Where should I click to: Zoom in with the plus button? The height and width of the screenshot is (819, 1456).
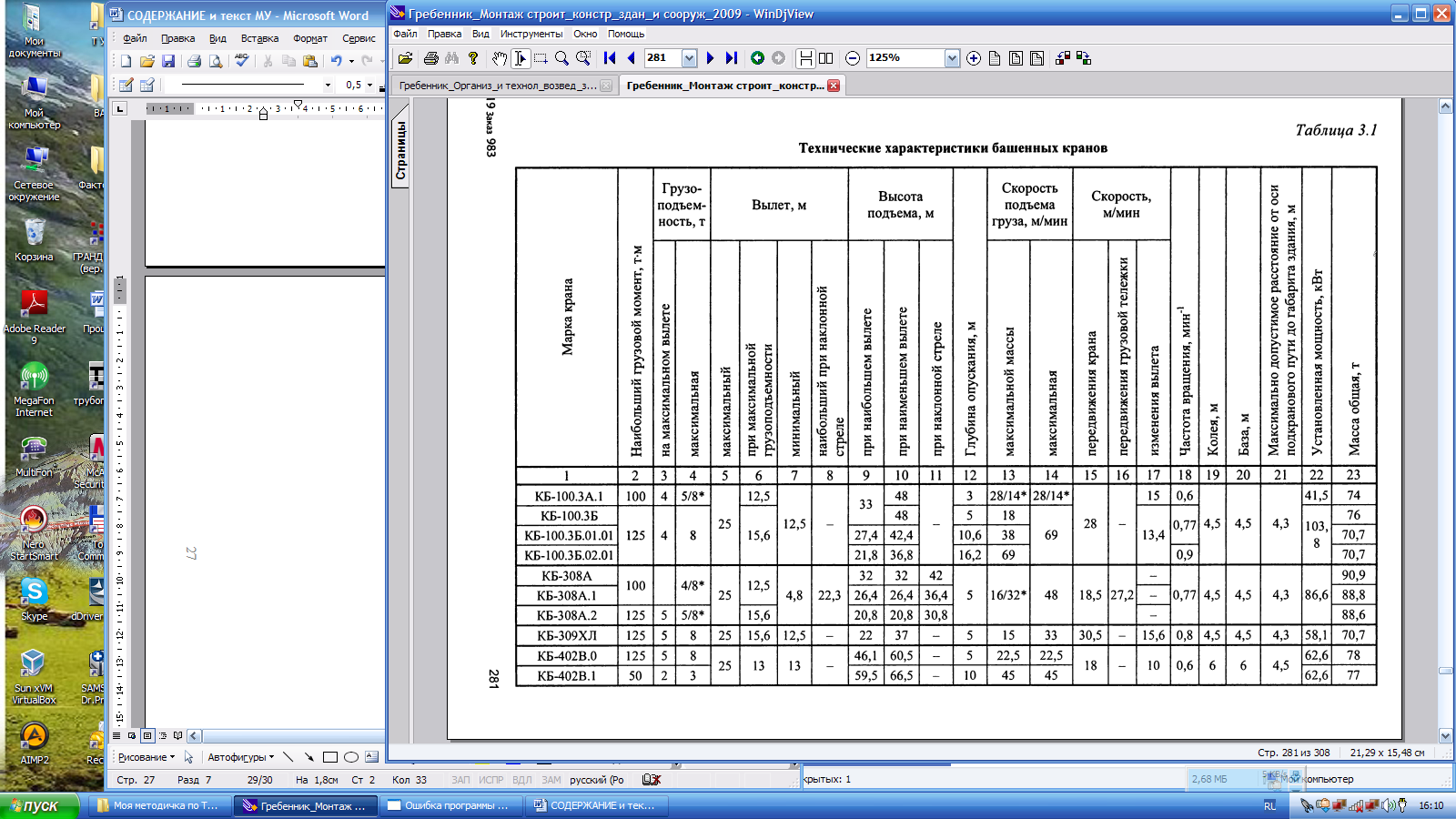(974, 58)
